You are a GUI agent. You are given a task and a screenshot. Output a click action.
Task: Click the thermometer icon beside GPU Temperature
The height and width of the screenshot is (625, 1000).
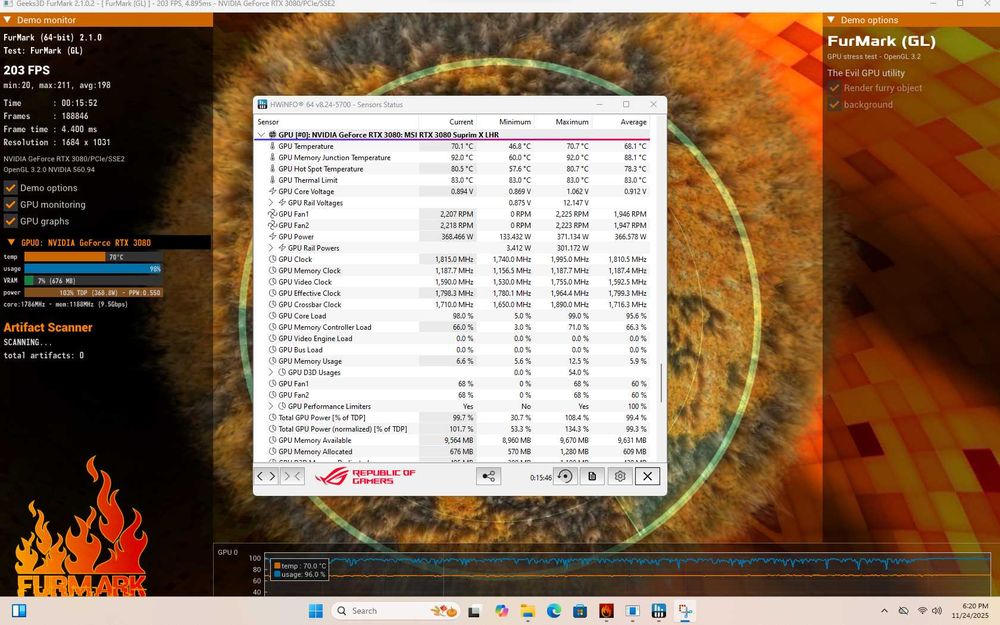point(272,146)
